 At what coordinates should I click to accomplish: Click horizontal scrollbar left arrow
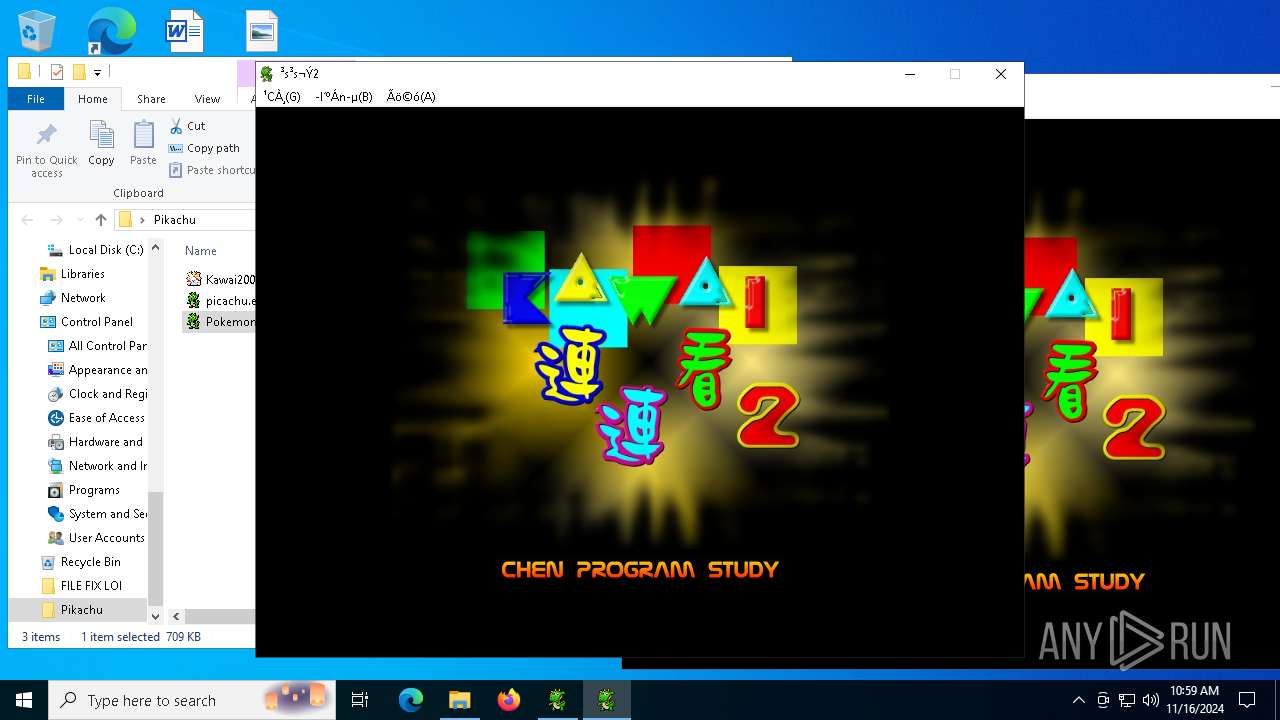click(176, 617)
